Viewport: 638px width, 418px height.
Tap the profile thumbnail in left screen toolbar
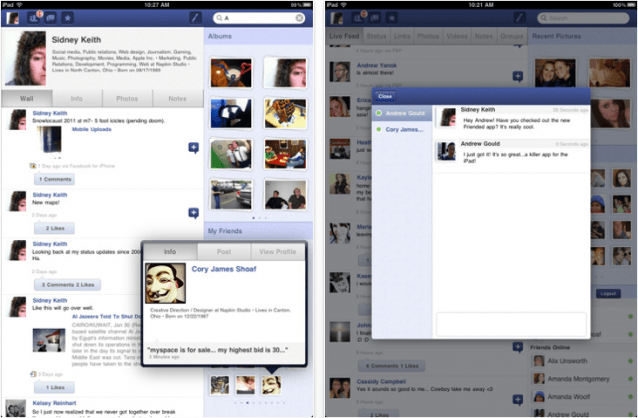pos(12,18)
